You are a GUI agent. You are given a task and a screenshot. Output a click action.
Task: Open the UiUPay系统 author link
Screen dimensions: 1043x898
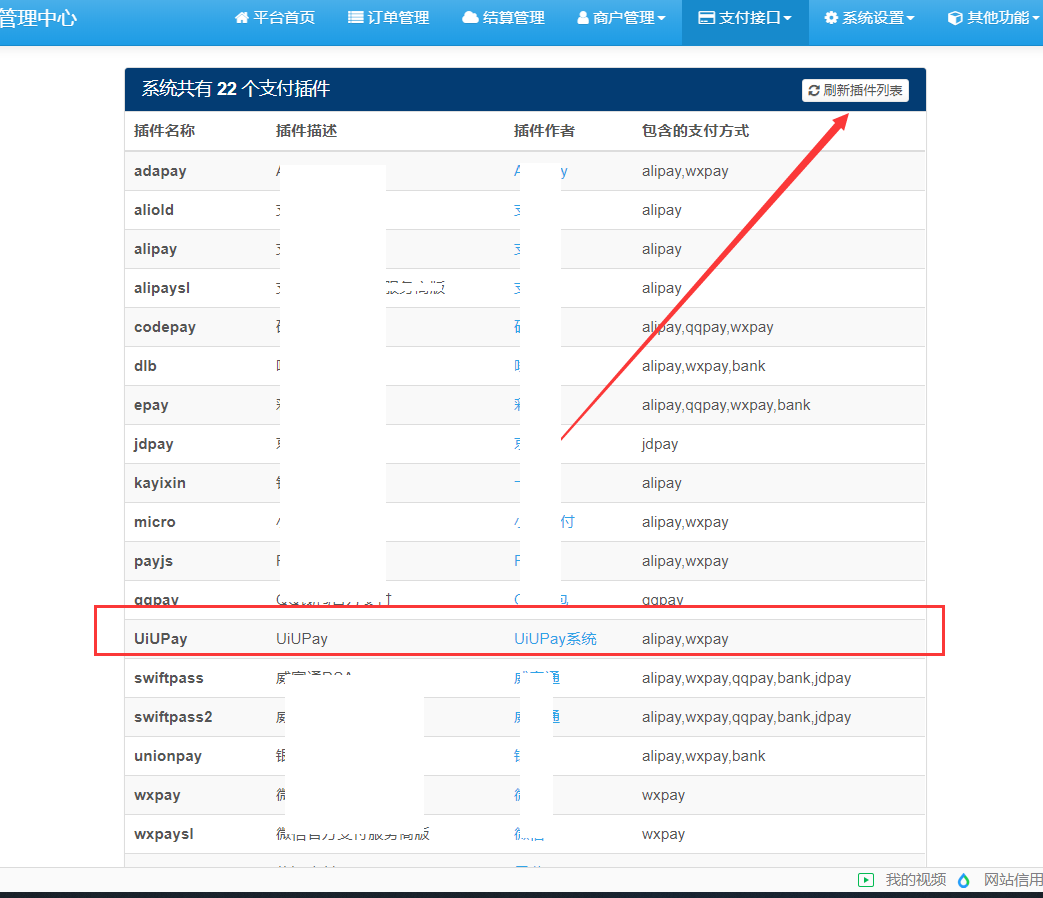[x=555, y=639]
